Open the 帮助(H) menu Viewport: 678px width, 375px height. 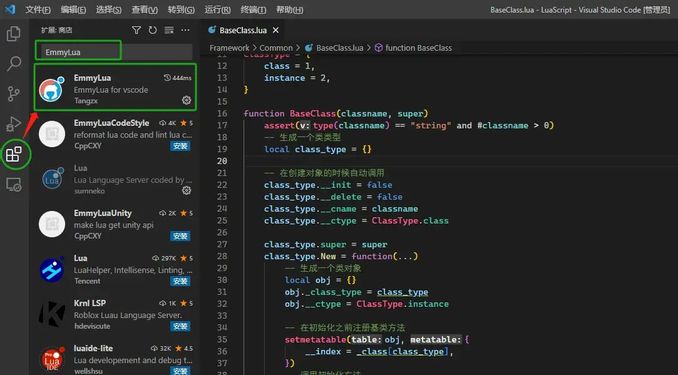click(x=289, y=10)
